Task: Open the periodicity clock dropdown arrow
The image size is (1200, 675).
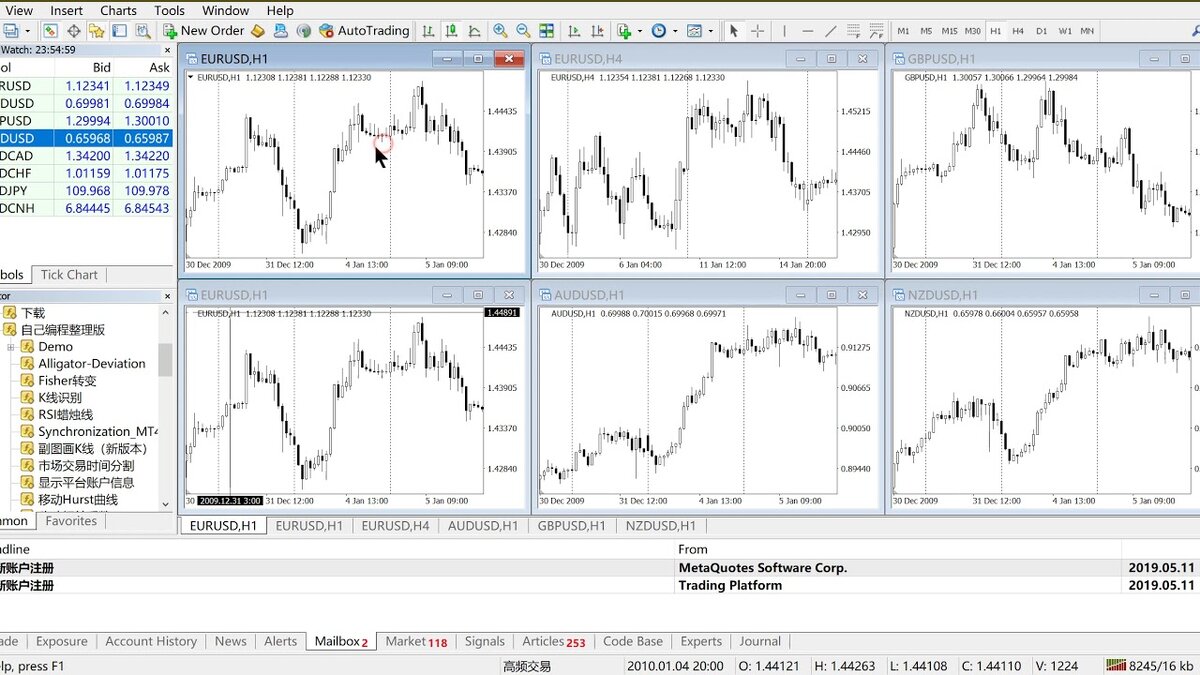Action: 676,31
